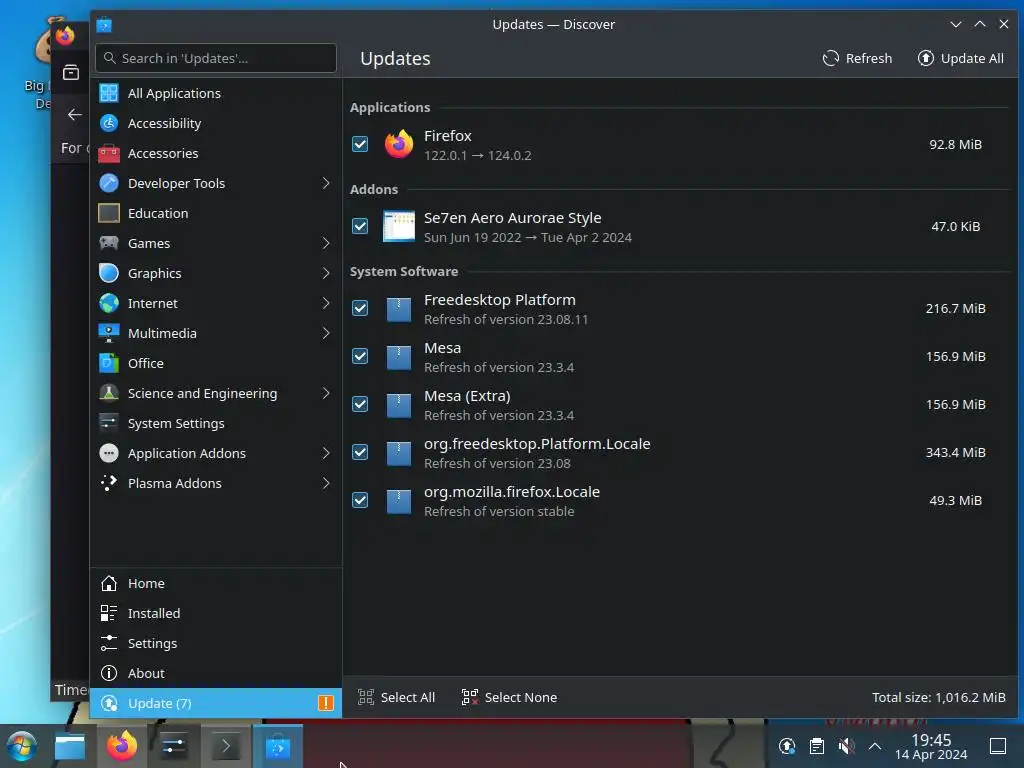Click the muted volume tray icon
1024x768 pixels.
(x=846, y=746)
